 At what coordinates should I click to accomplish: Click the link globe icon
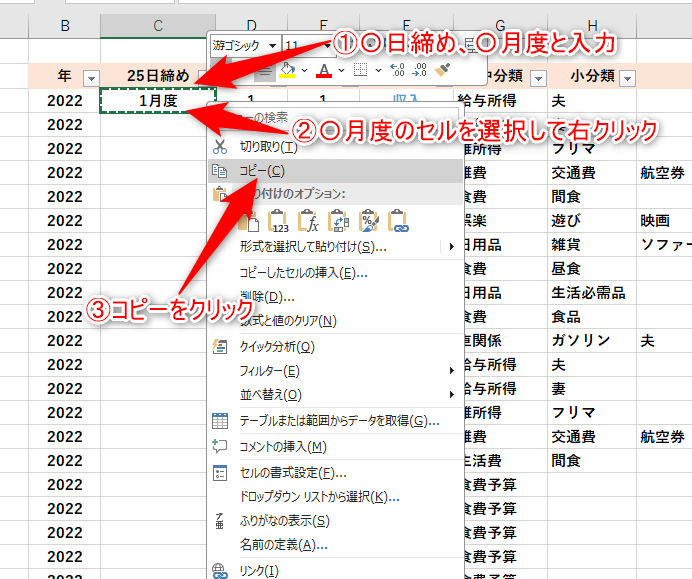pos(219,571)
